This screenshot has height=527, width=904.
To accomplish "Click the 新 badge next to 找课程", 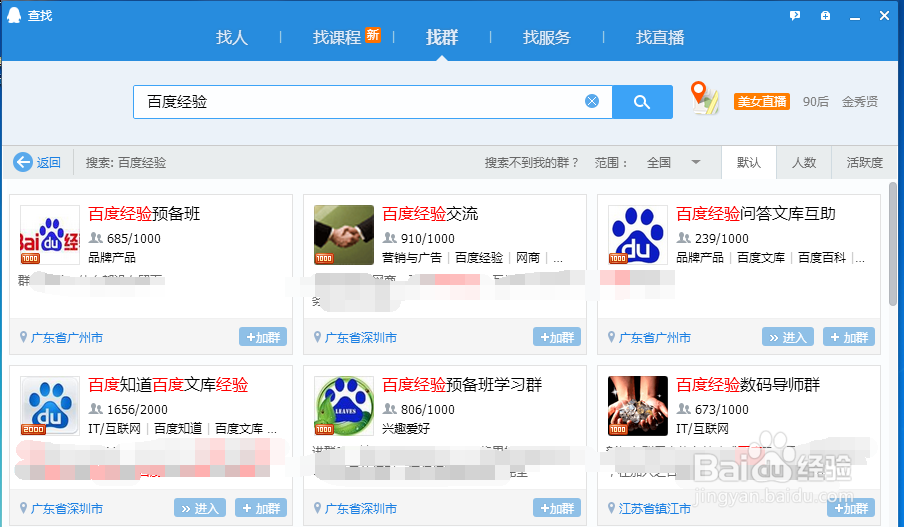I will tap(372, 35).
